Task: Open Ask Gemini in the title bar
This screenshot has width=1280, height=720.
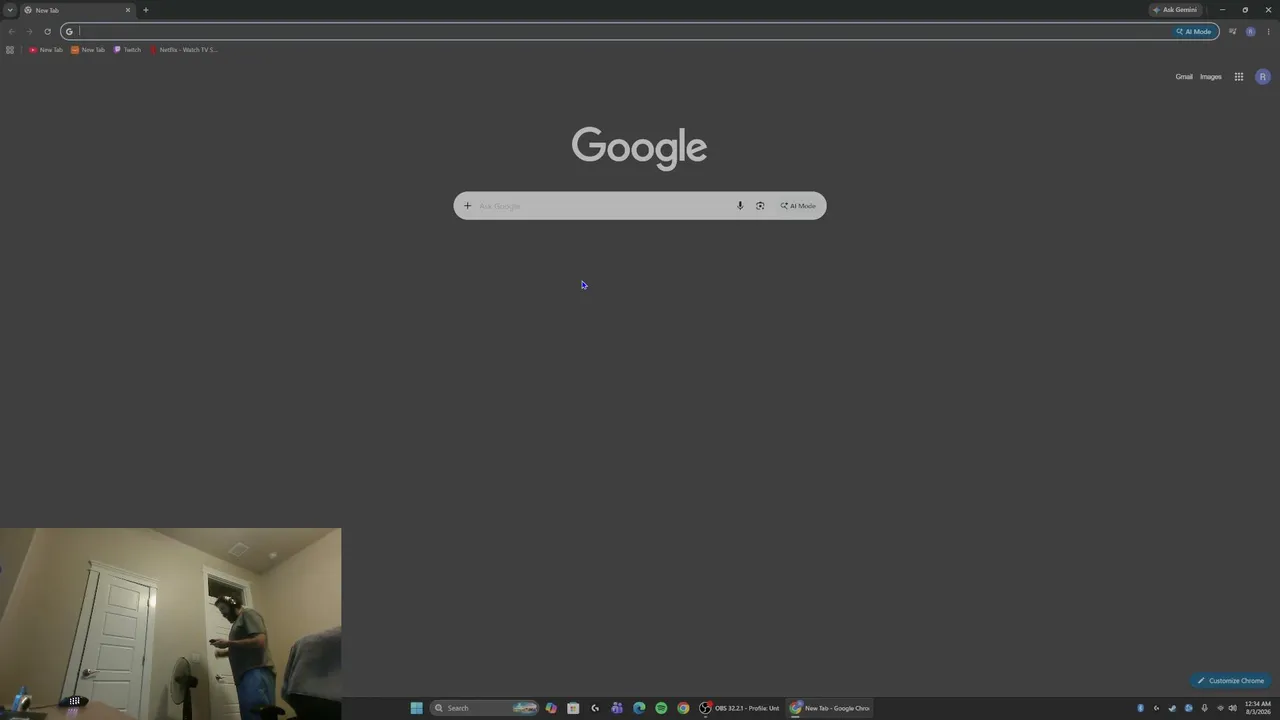Action: pyautogui.click(x=1175, y=10)
